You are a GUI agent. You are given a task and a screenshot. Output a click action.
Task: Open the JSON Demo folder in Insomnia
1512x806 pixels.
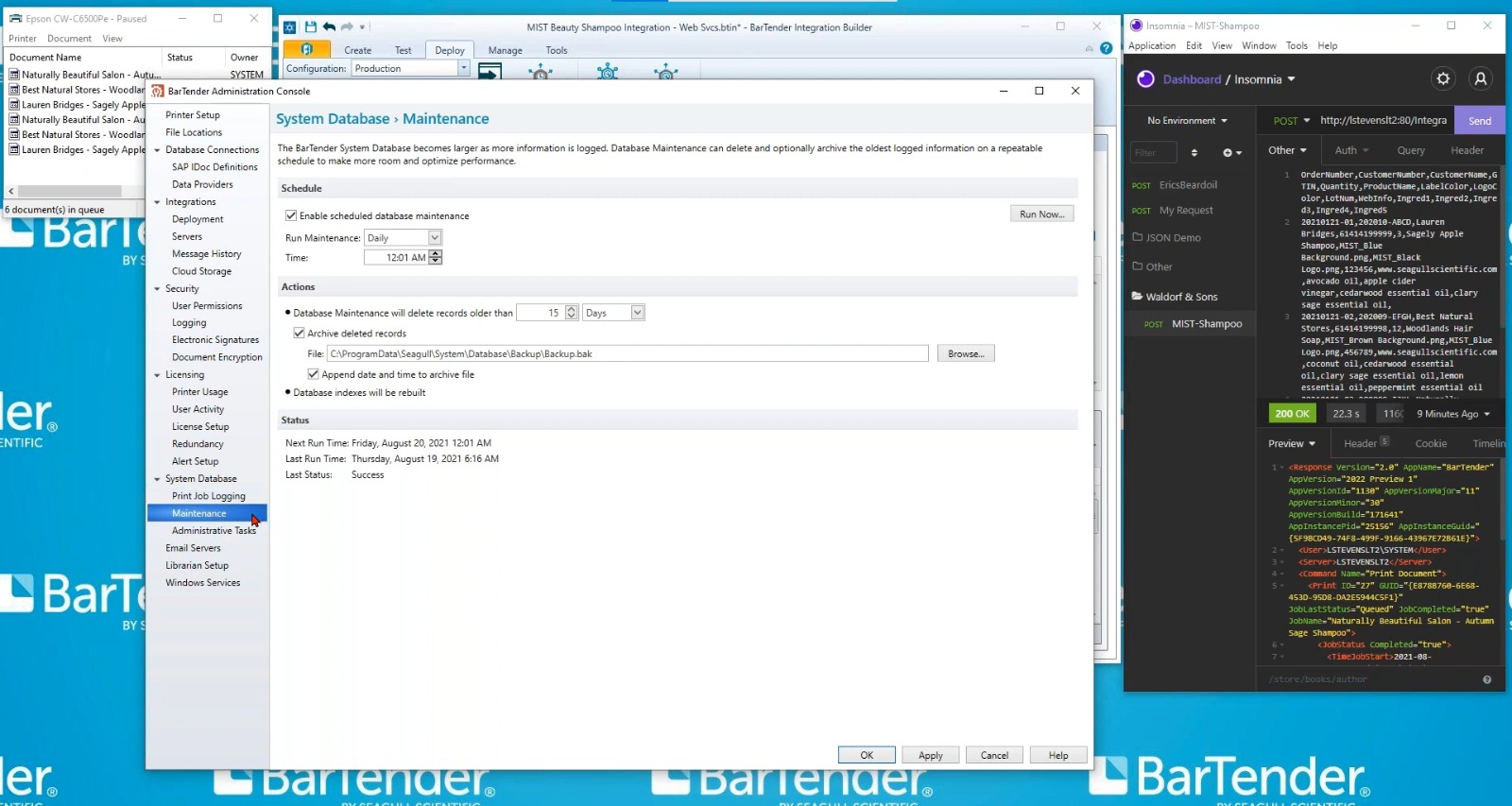(x=1166, y=238)
